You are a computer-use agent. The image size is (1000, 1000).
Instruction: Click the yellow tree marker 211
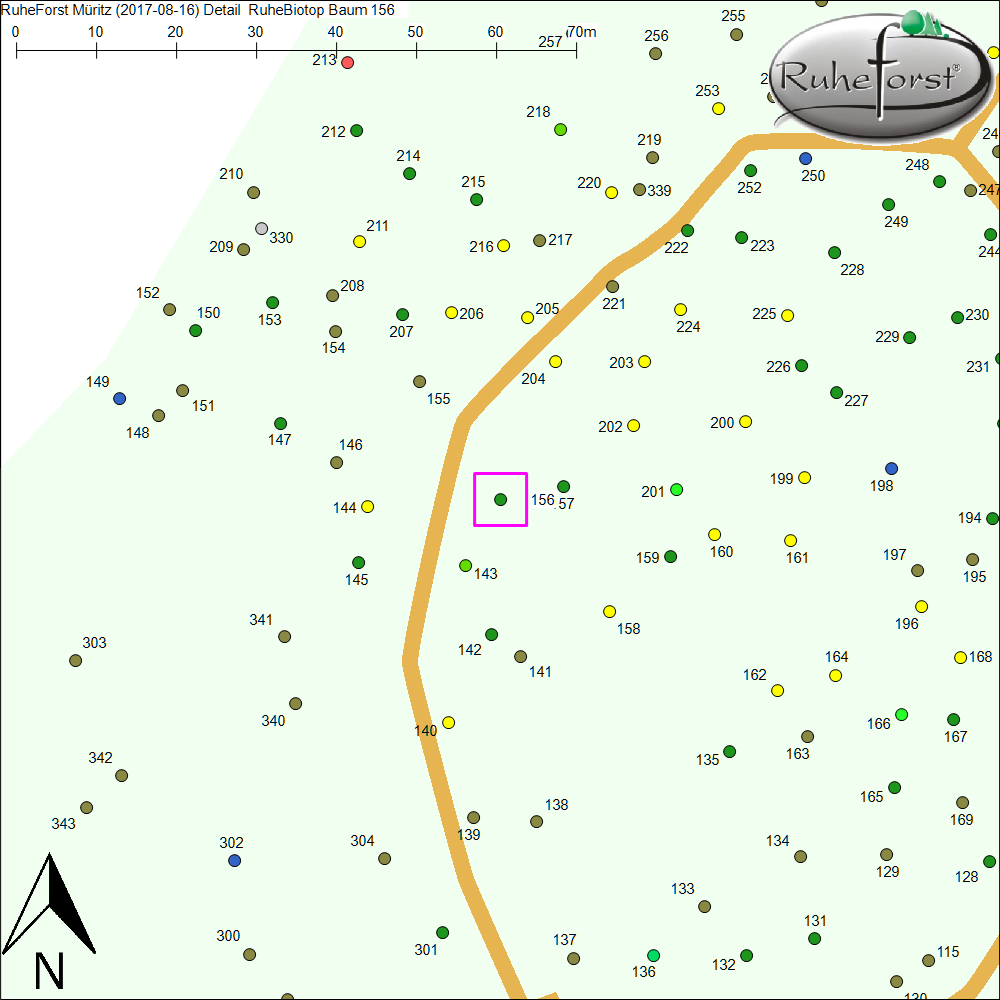point(359,241)
